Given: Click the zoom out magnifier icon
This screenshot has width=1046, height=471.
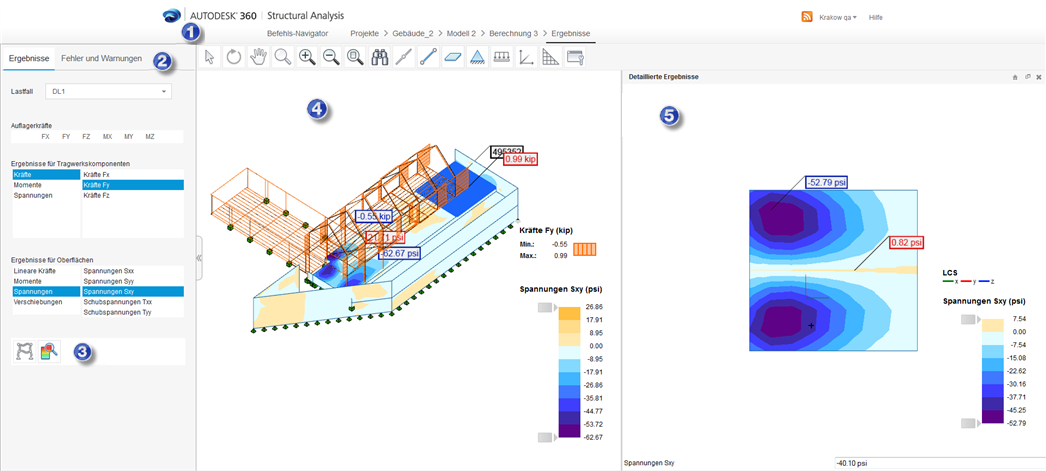Looking at the screenshot, I should [331, 58].
